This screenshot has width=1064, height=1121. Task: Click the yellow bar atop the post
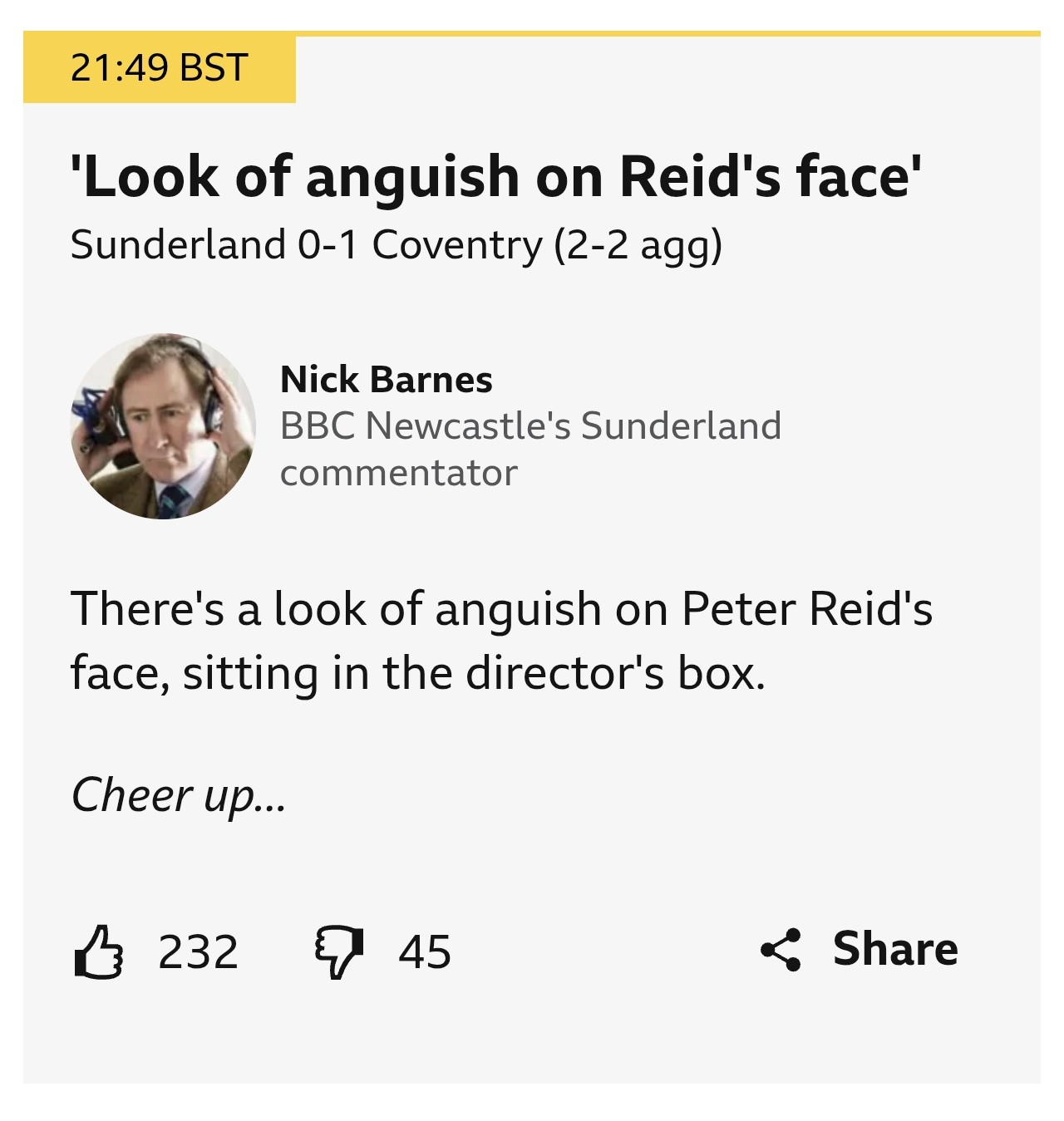point(532,34)
